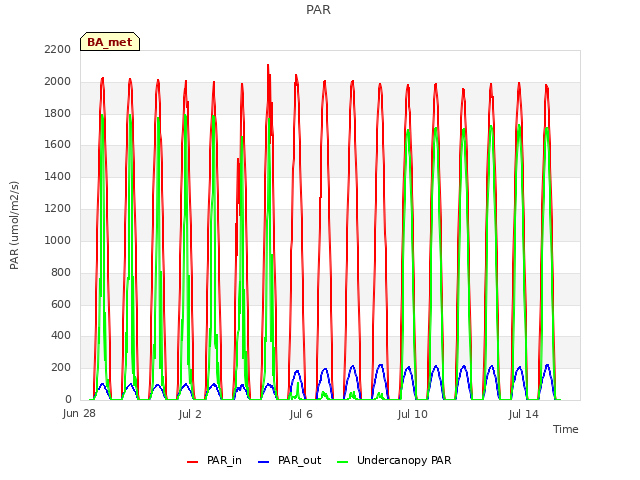Click the Jul 14 x-axis tick label

pos(523,414)
